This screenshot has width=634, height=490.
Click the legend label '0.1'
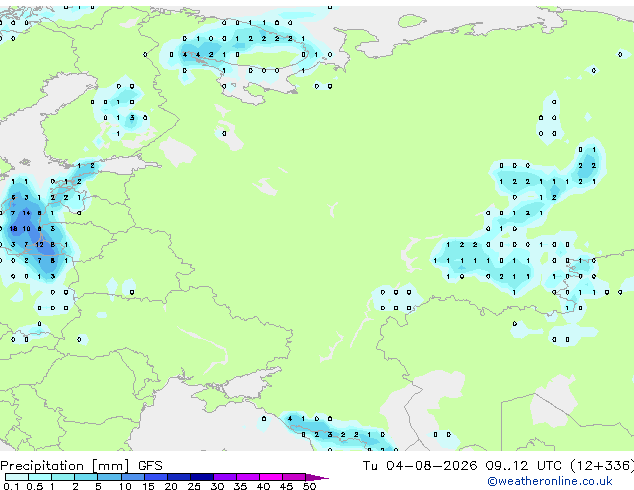[11, 486]
